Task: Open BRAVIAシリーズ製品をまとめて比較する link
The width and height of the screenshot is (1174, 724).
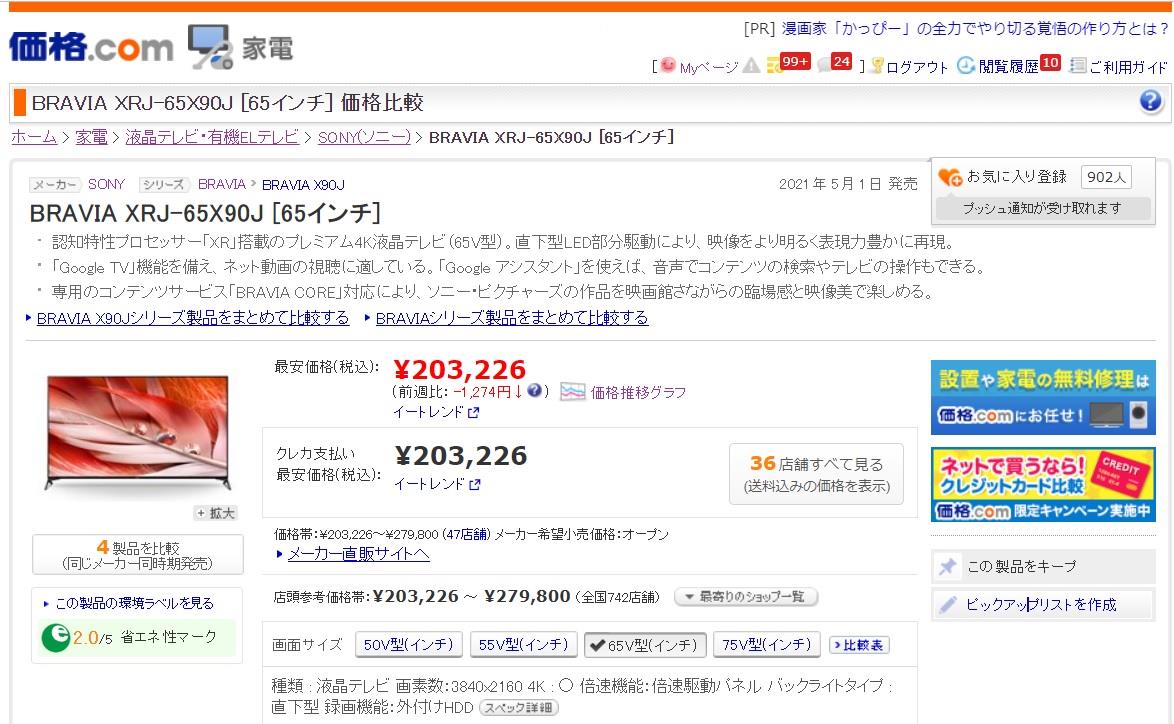Action: coord(511,318)
